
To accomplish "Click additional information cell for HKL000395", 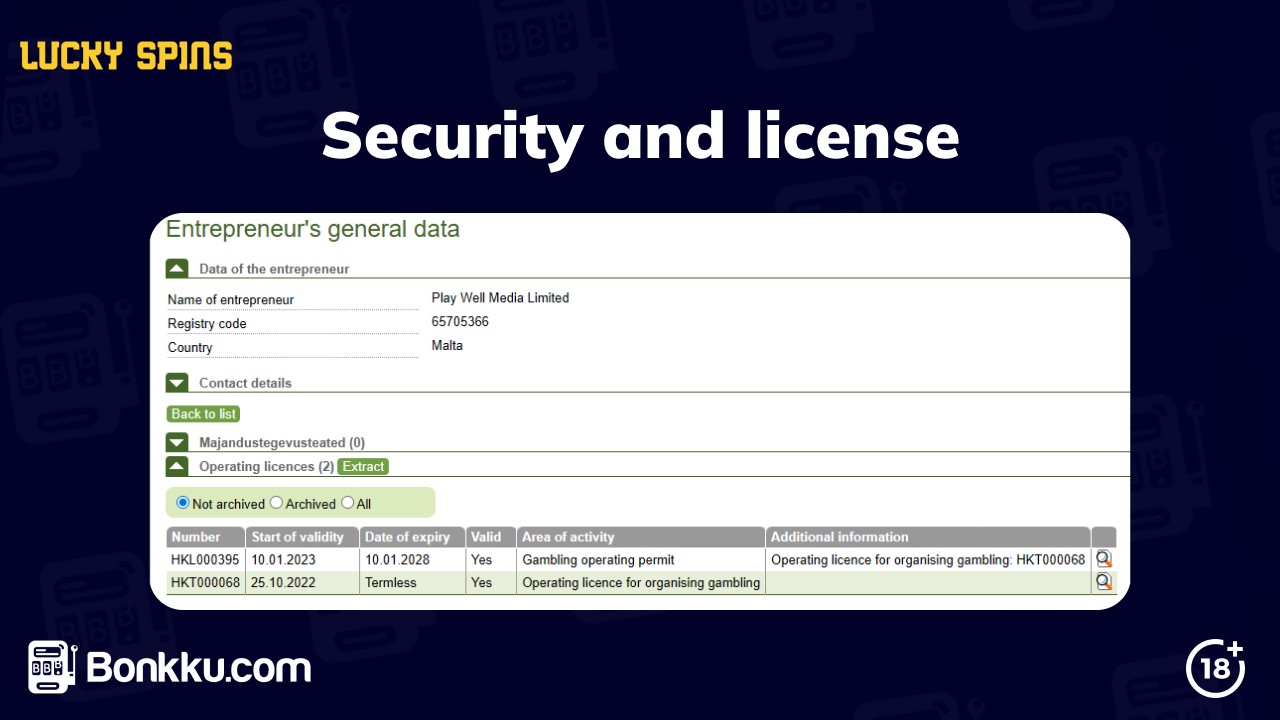I will [928, 560].
